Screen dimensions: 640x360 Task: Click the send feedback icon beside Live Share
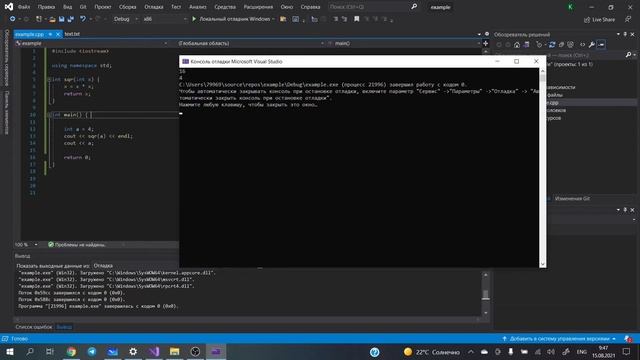coord(628,19)
